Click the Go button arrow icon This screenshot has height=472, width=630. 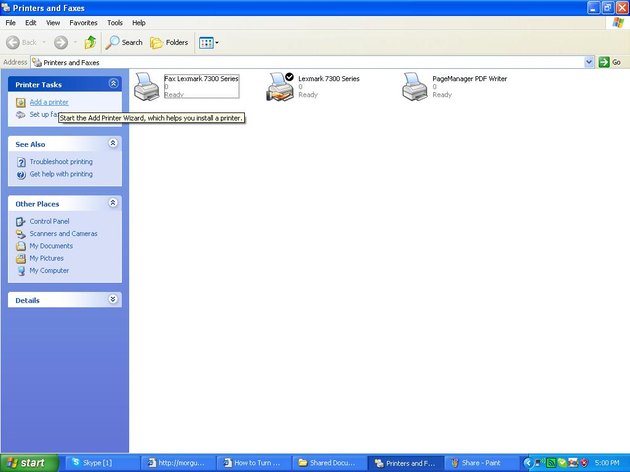pos(604,62)
